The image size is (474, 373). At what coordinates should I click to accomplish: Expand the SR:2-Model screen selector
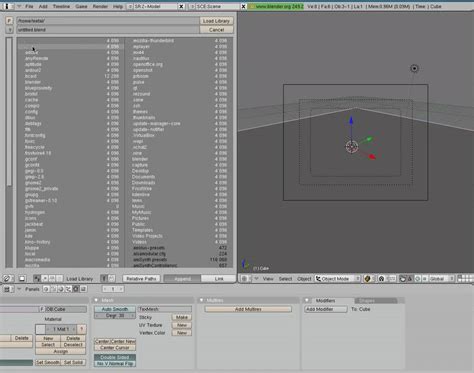click(130, 6)
